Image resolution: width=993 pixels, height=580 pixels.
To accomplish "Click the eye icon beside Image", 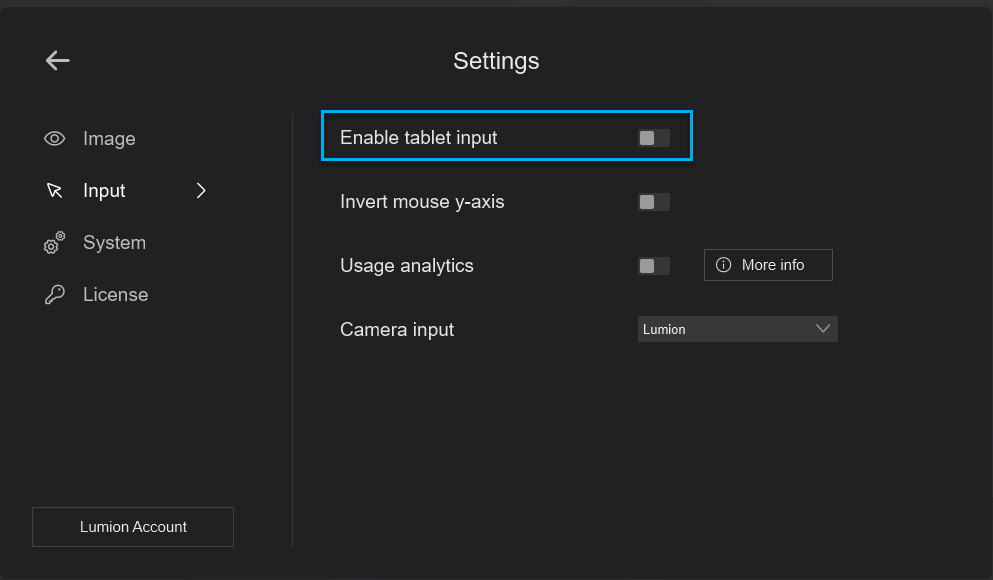I will click(54, 139).
